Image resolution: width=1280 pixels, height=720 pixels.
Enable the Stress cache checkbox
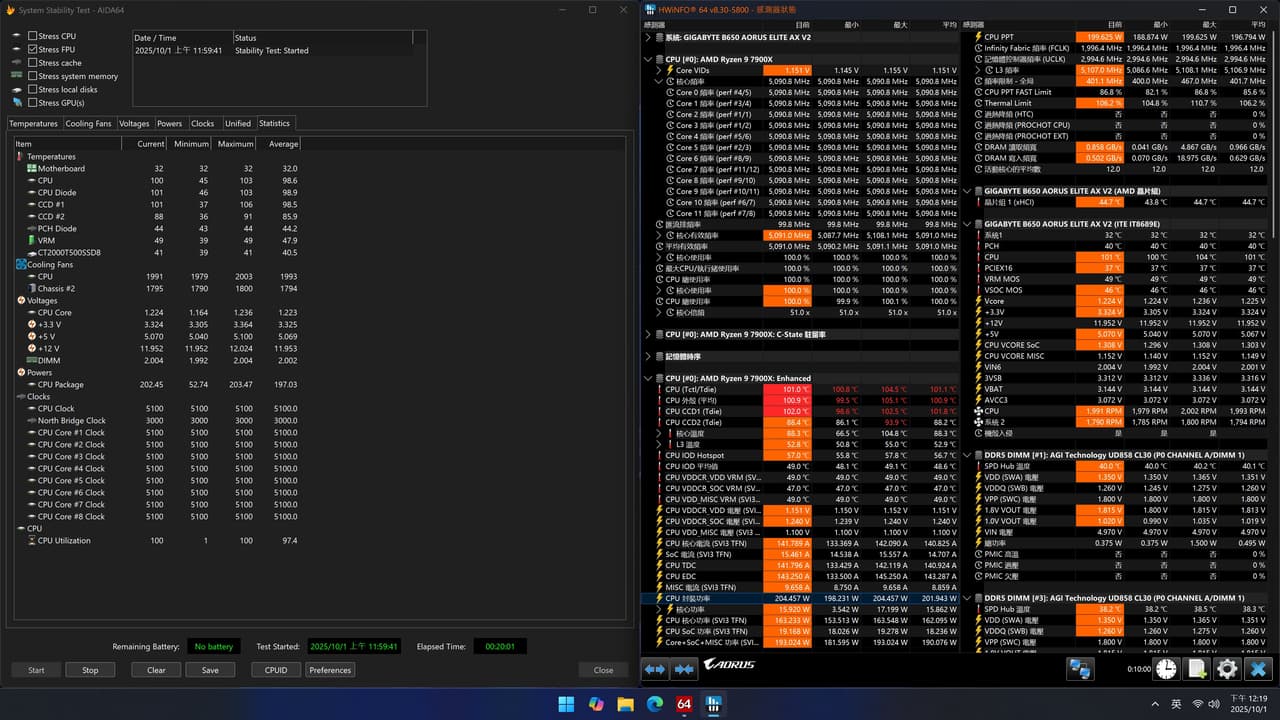click(x=33, y=63)
